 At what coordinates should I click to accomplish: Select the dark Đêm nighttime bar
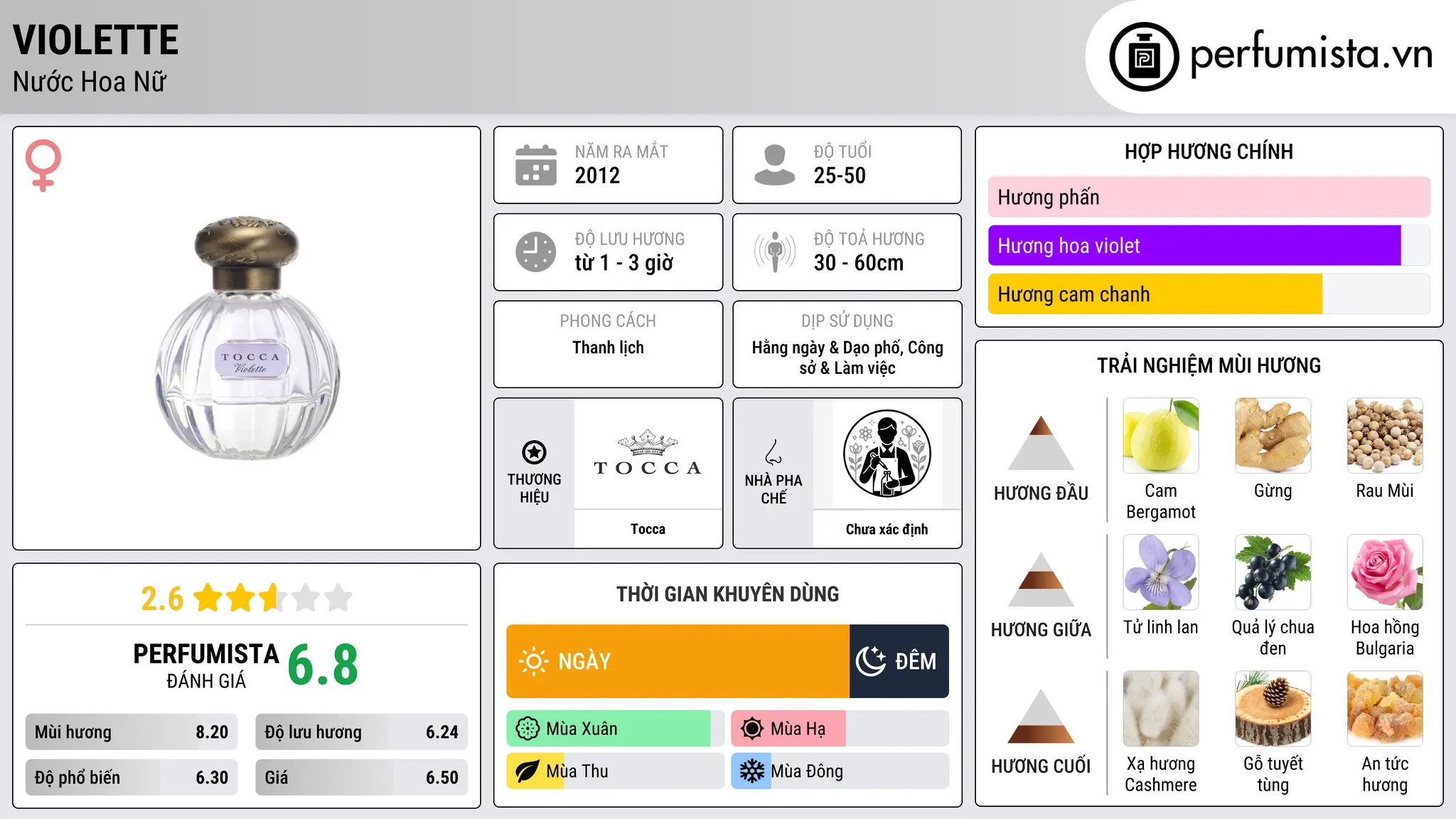[x=899, y=661]
